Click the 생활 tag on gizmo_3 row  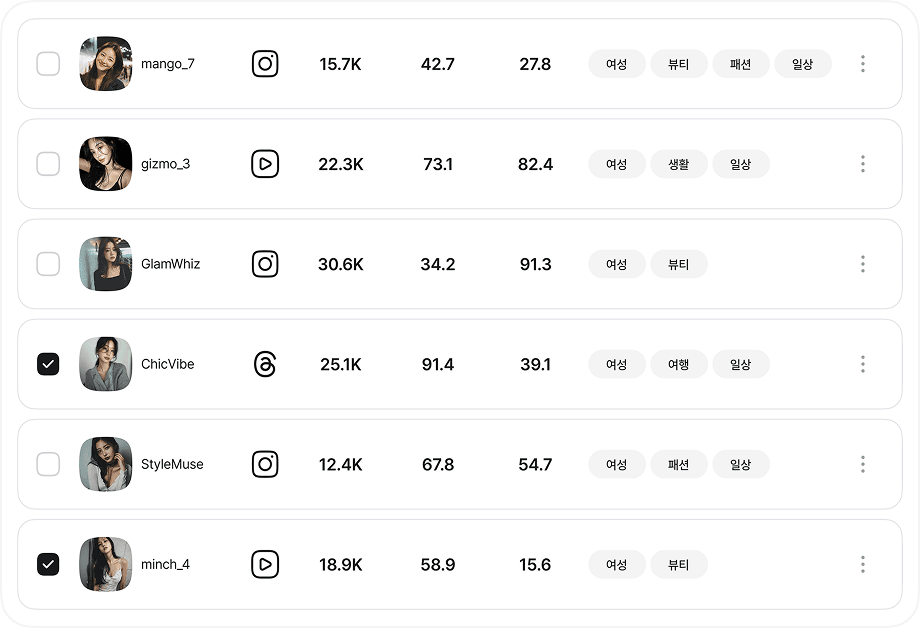point(678,164)
